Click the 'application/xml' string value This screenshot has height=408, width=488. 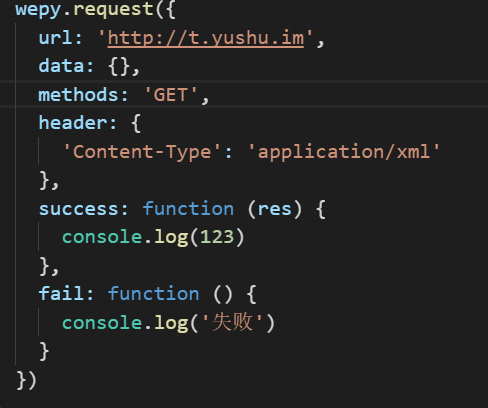click(x=344, y=152)
